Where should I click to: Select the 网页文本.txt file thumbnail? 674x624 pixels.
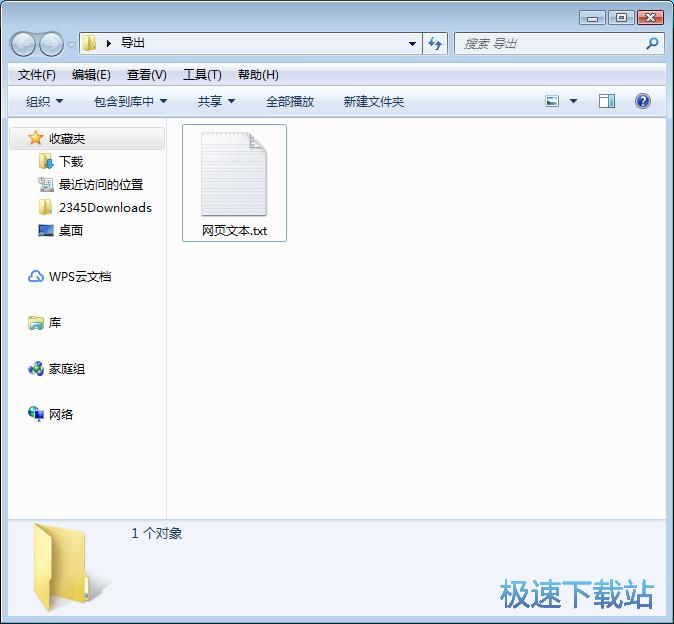234,174
